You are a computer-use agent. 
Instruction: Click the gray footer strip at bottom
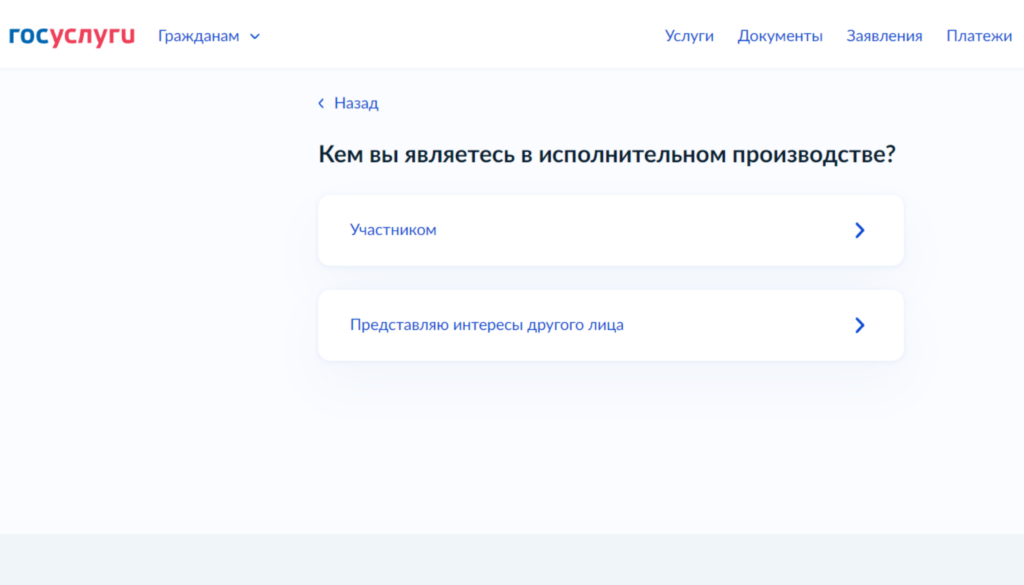point(512,560)
